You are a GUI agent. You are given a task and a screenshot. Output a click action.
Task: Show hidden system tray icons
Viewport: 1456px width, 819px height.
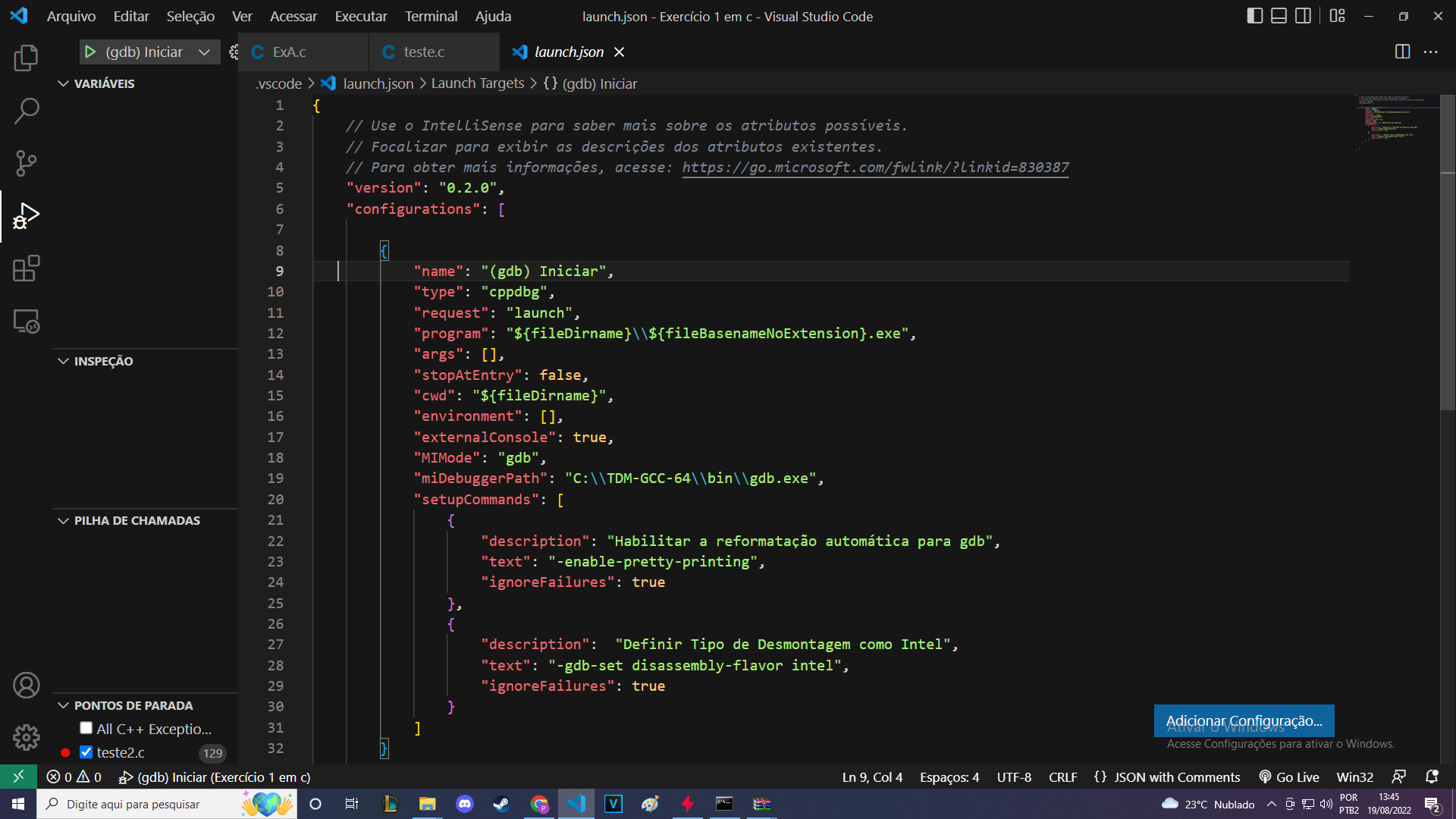1271,804
